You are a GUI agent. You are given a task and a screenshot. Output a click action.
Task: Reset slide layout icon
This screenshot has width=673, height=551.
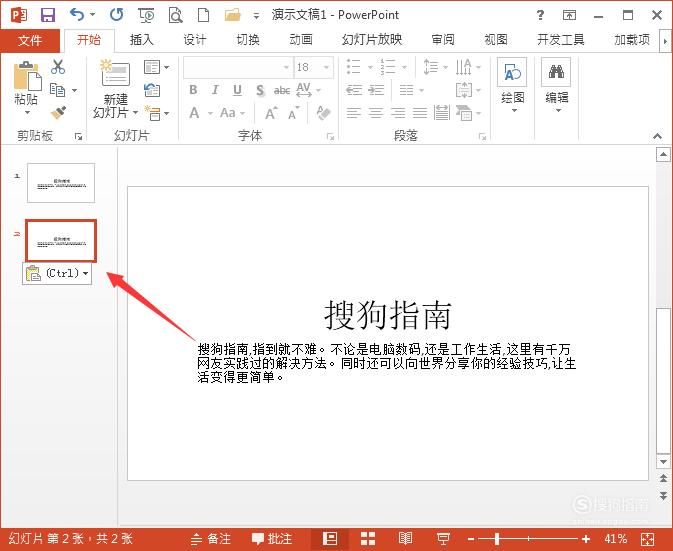152,90
